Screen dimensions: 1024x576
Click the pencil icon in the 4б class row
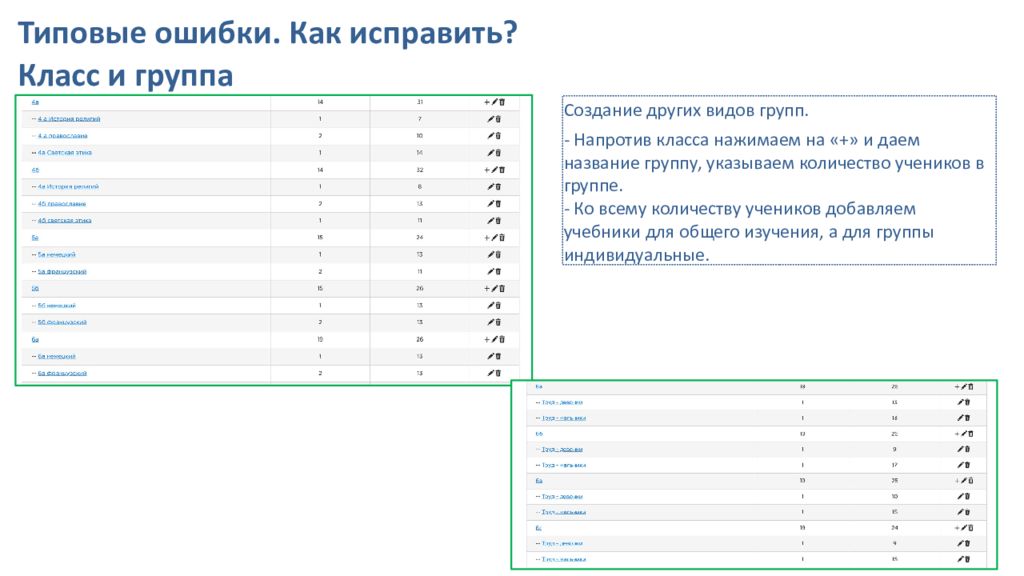pos(494,170)
